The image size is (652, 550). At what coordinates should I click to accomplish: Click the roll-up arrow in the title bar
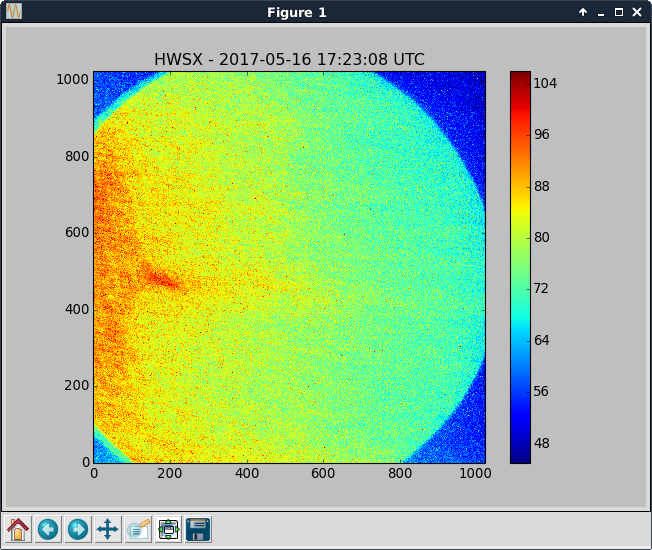[583, 12]
